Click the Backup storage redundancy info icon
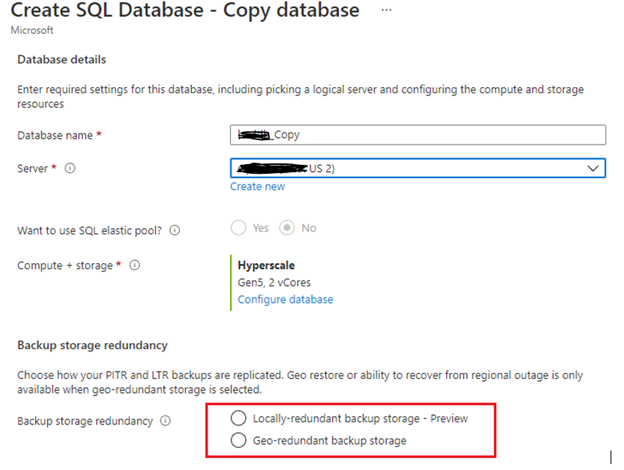 [x=165, y=421]
